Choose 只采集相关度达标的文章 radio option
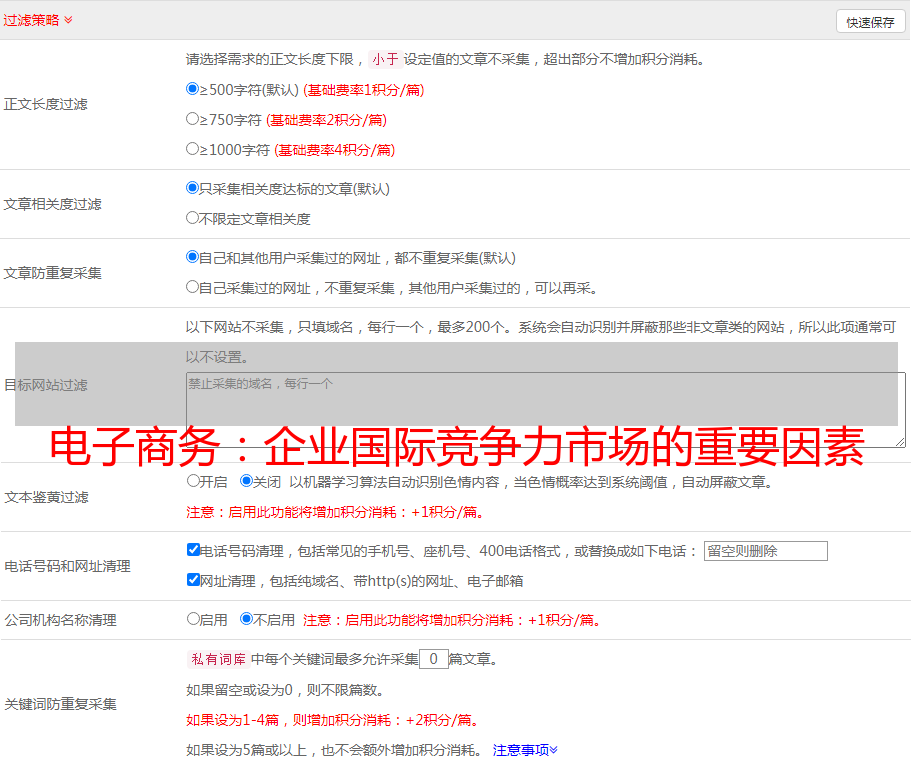The height and width of the screenshot is (768, 912). pos(193,188)
